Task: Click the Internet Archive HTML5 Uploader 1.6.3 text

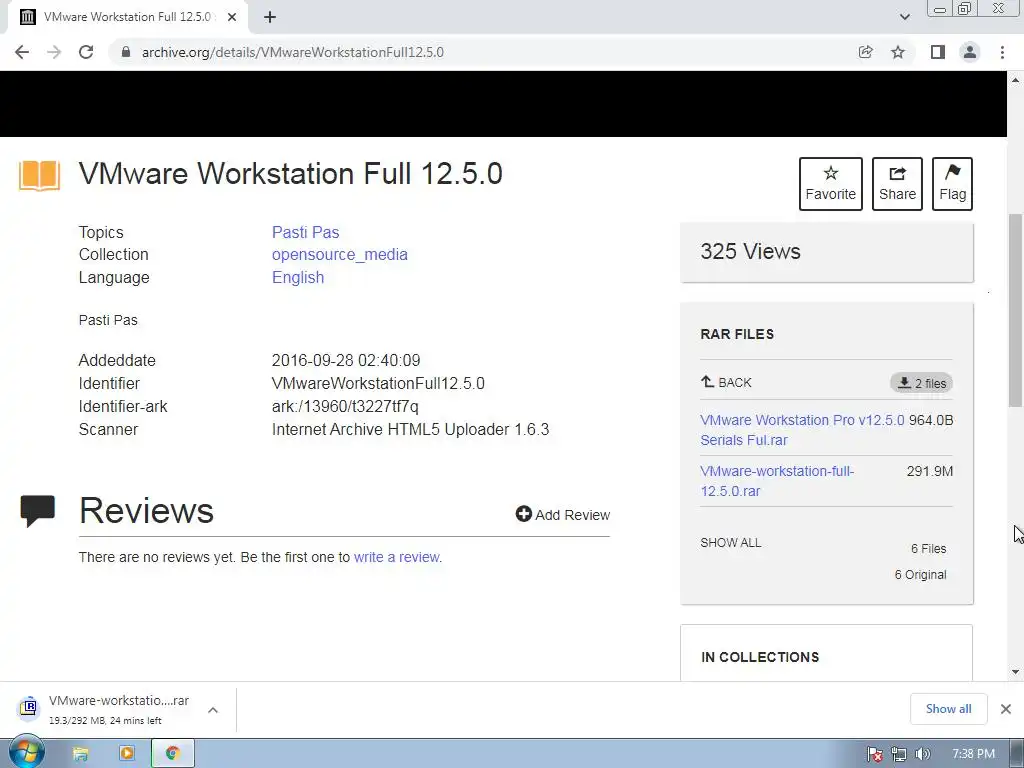Action: click(410, 430)
